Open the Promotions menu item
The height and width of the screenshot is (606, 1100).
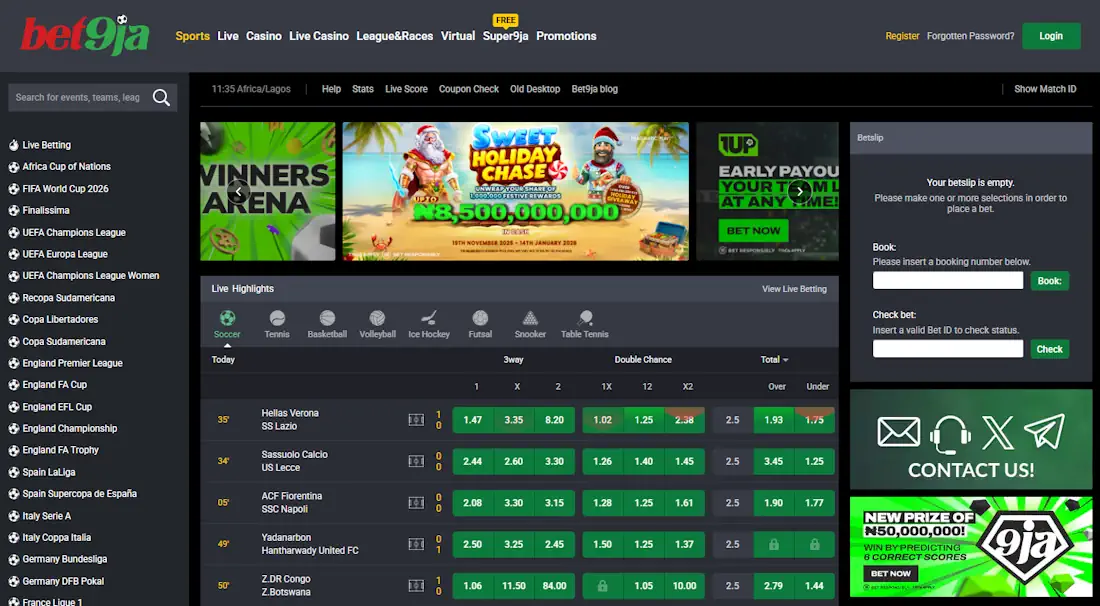pyautogui.click(x=566, y=36)
